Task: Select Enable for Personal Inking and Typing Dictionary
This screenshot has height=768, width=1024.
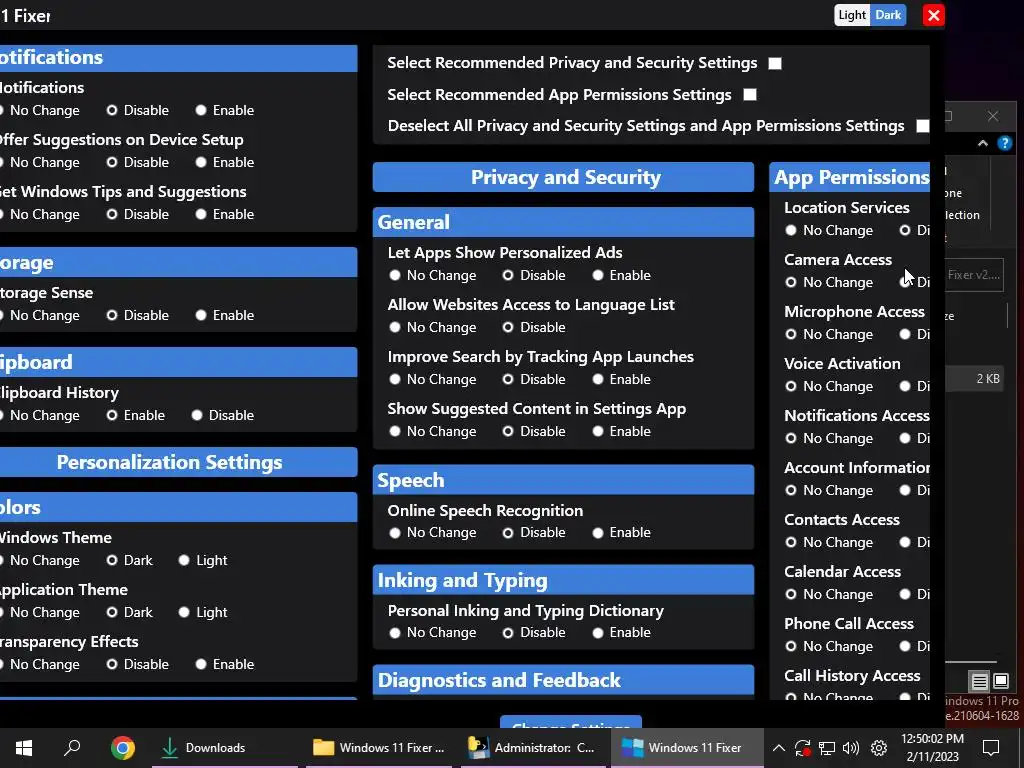Action: (598, 633)
